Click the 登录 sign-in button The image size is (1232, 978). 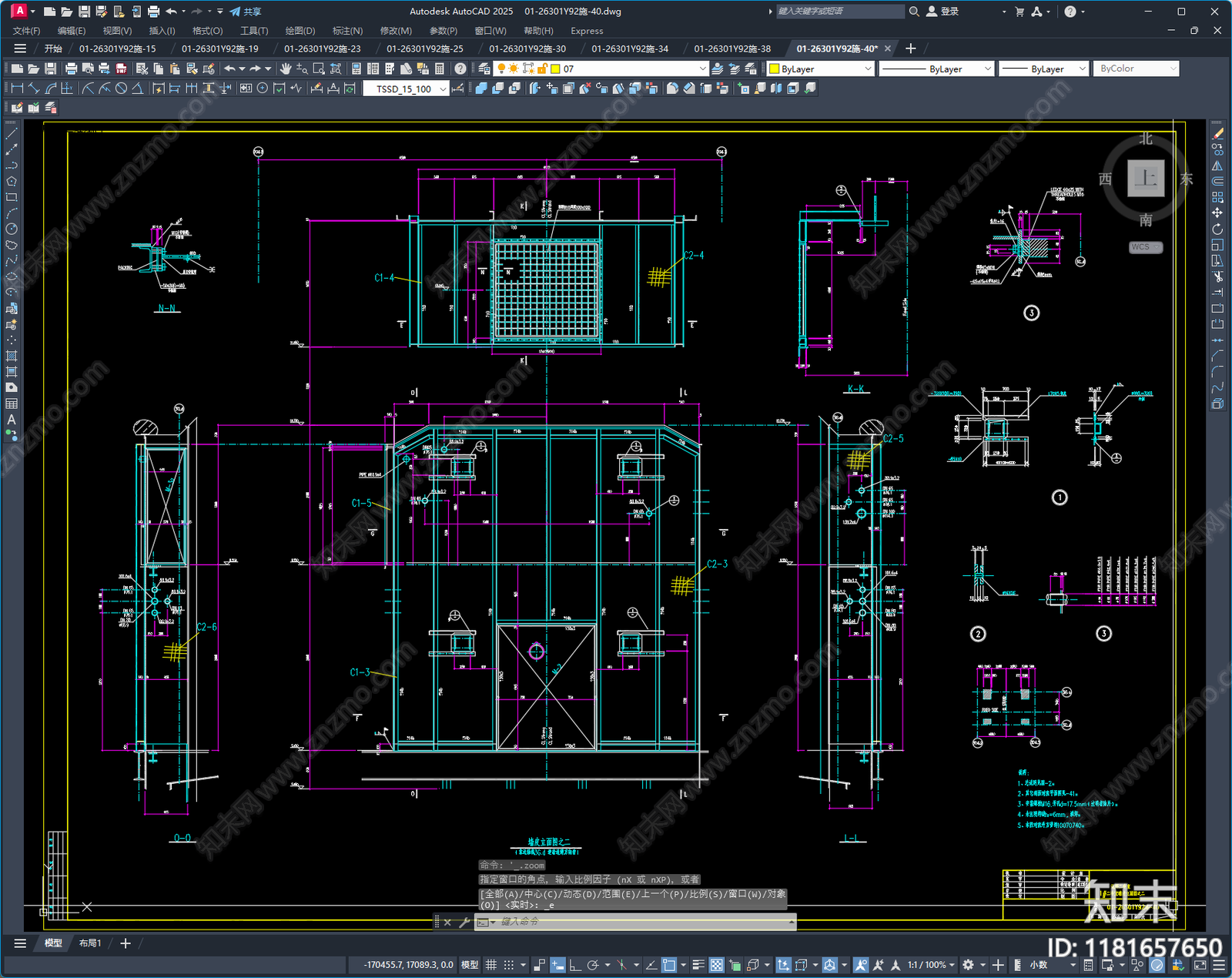[x=942, y=12]
